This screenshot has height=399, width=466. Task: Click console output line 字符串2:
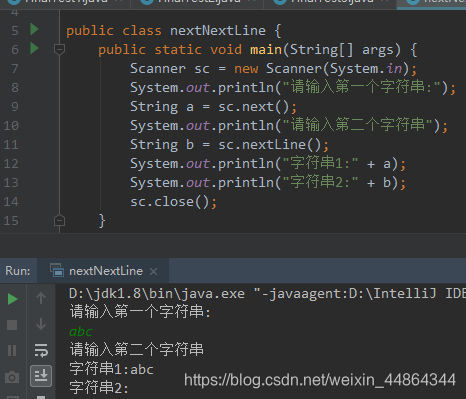coord(99,388)
